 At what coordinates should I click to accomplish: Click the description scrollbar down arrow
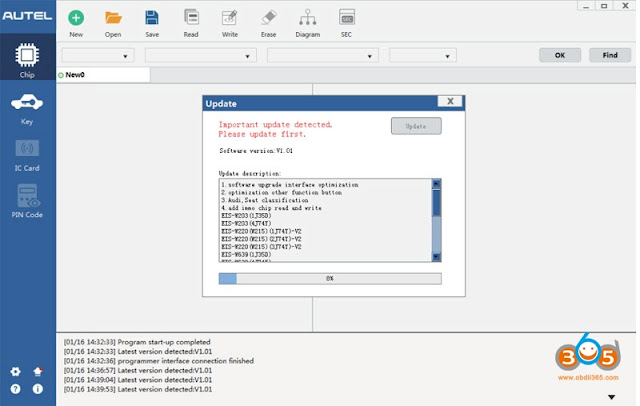tap(436, 257)
